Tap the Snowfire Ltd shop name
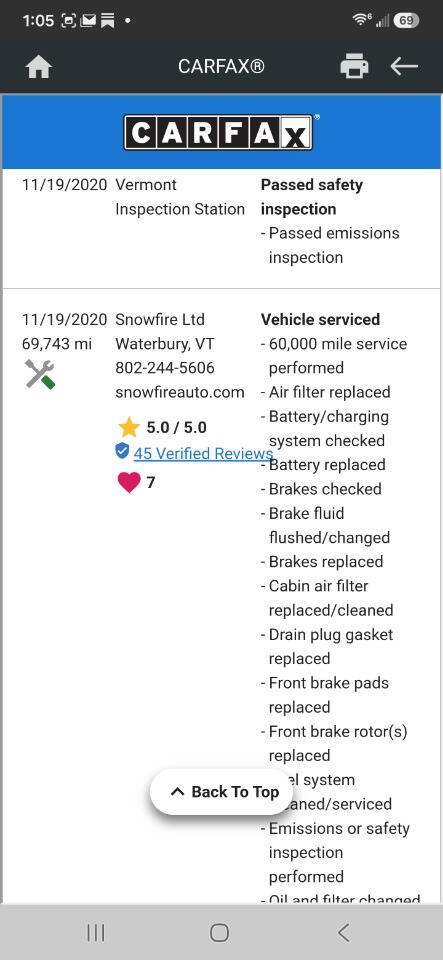This screenshot has height=960, width=443. [160, 320]
